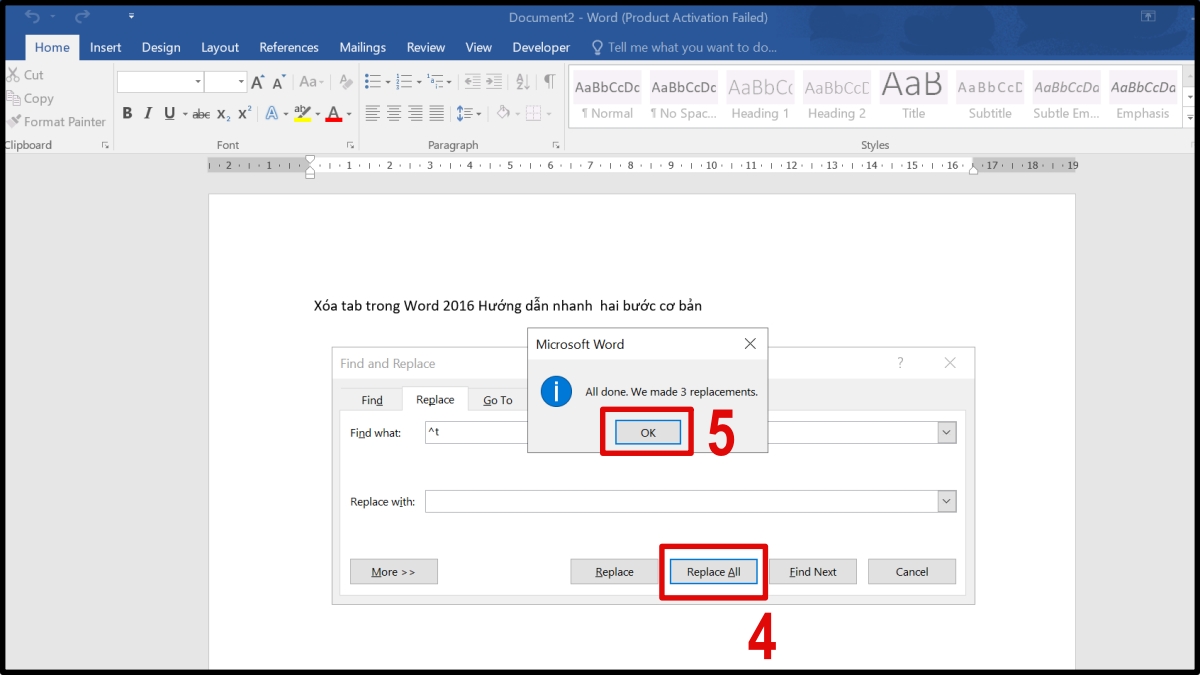1200x675 pixels.
Task: Expand the Find what history dropdown
Action: pyautogui.click(x=946, y=432)
